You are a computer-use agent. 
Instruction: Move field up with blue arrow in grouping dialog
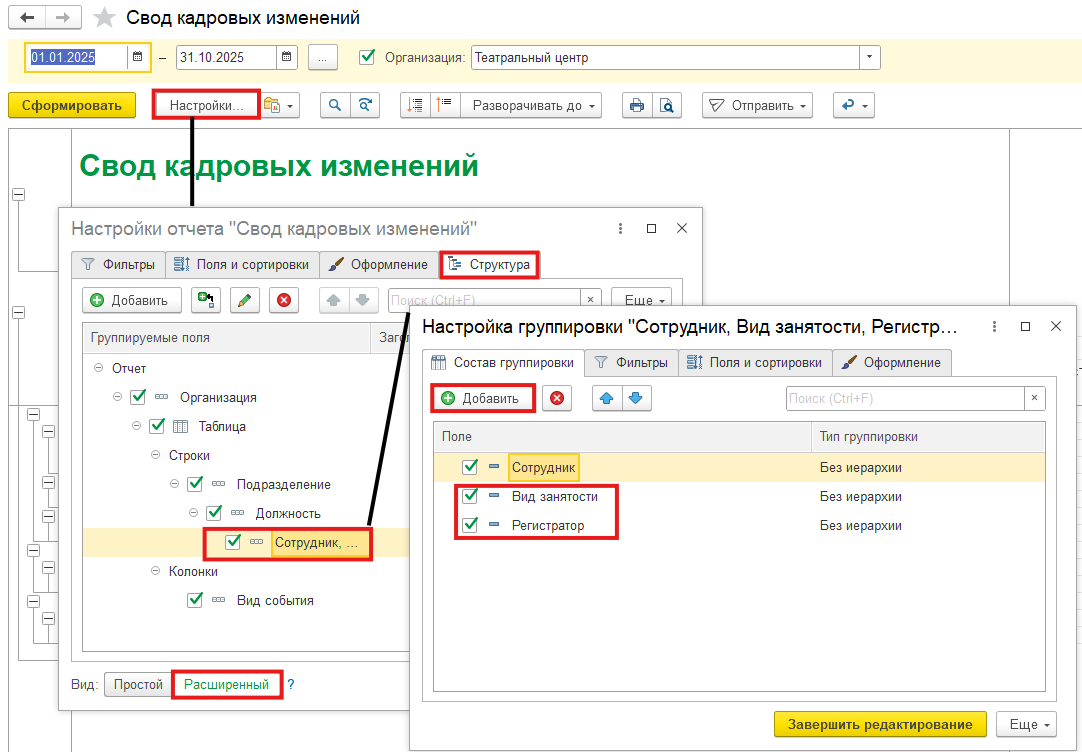pos(607,398)
